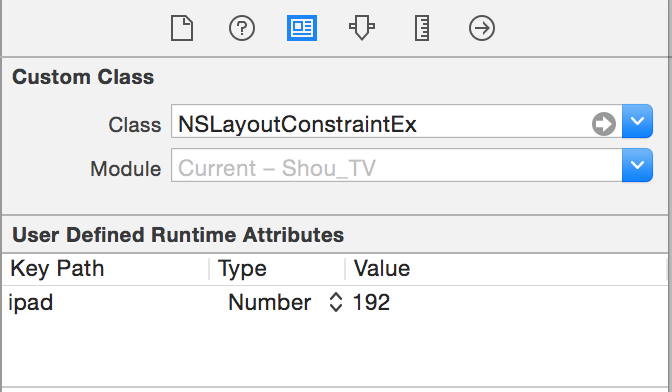Show the Quick Help inspector

pyautogui.click(x=242, y=28)
